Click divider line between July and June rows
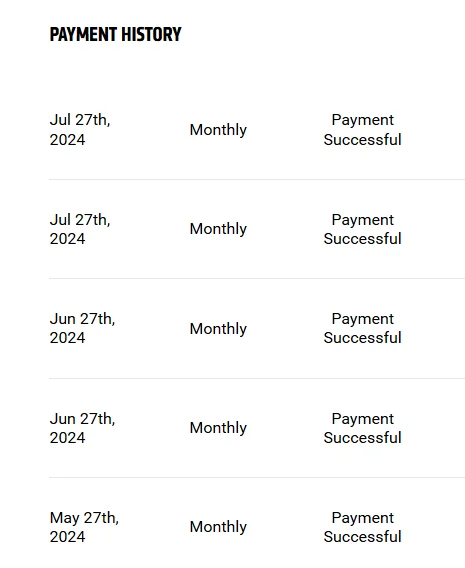Viewport: 465px width, 568px height. coord(257,278)
